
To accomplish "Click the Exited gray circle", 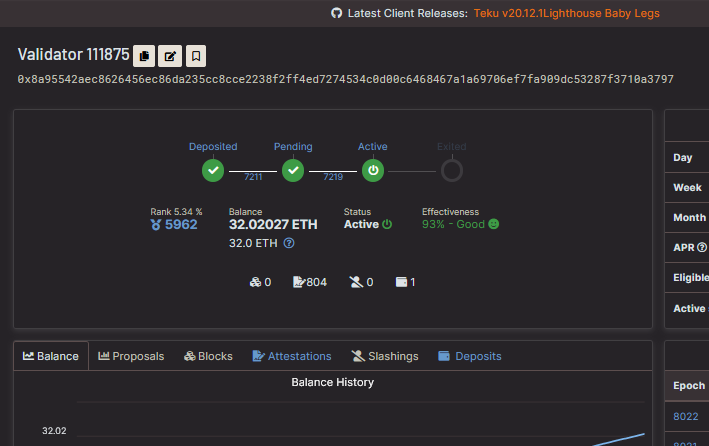I will [x=452, y=171].
